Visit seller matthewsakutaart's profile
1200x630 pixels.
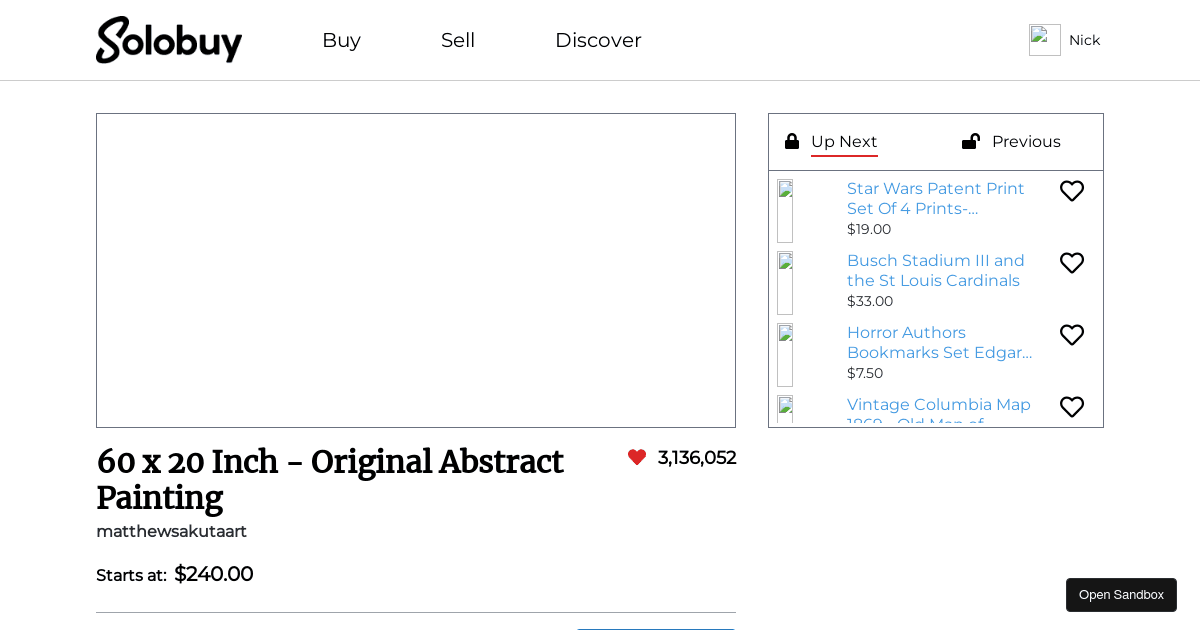click(171, 531)
